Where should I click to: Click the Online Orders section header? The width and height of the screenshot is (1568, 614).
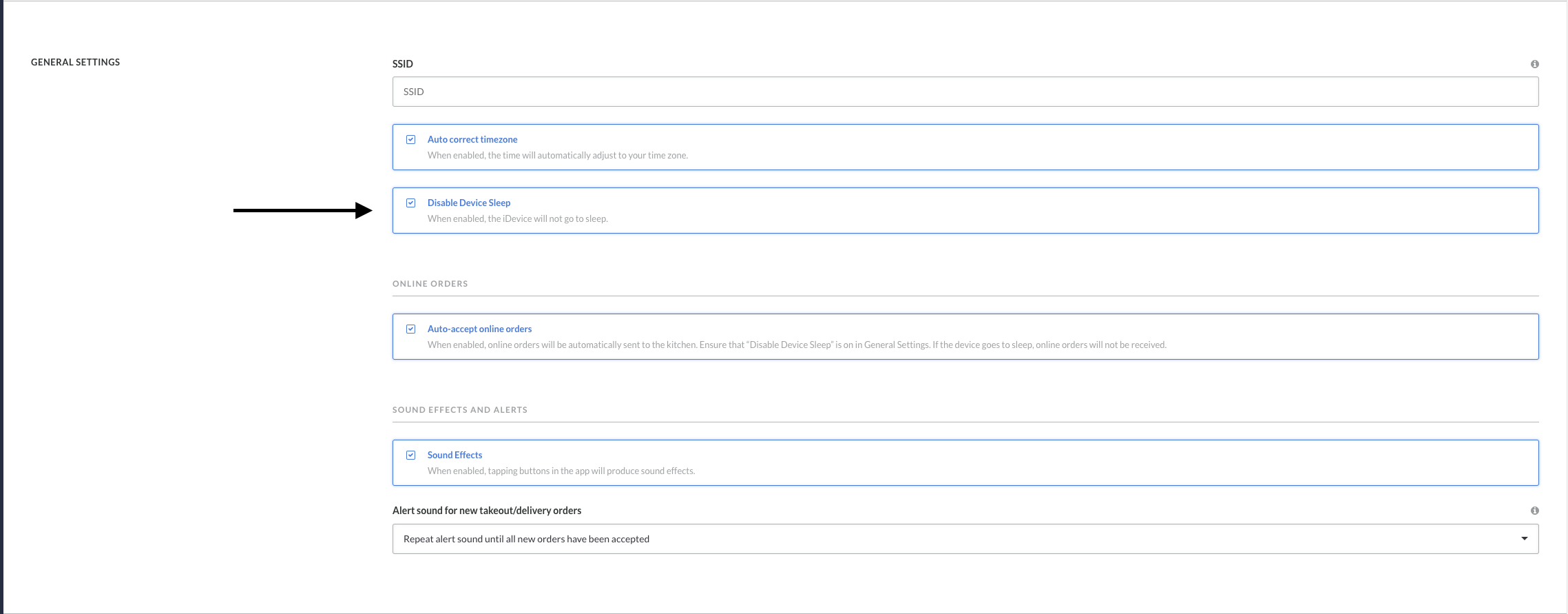click(x=430, y=284)
